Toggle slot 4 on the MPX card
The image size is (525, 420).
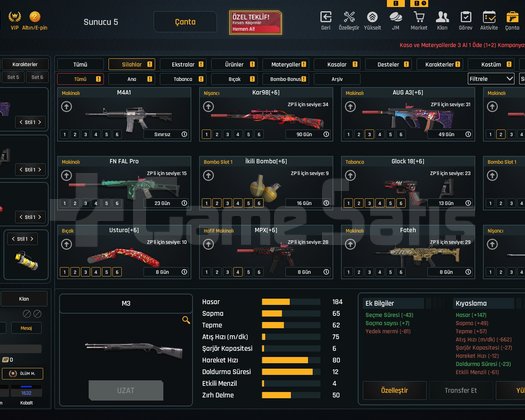click(238, 272)
